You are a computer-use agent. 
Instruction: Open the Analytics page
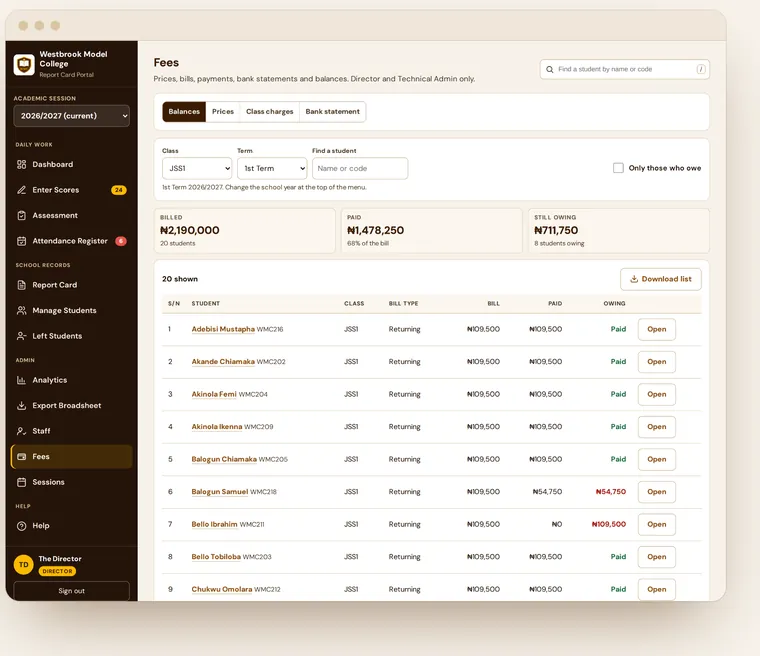tap(72, 380)
